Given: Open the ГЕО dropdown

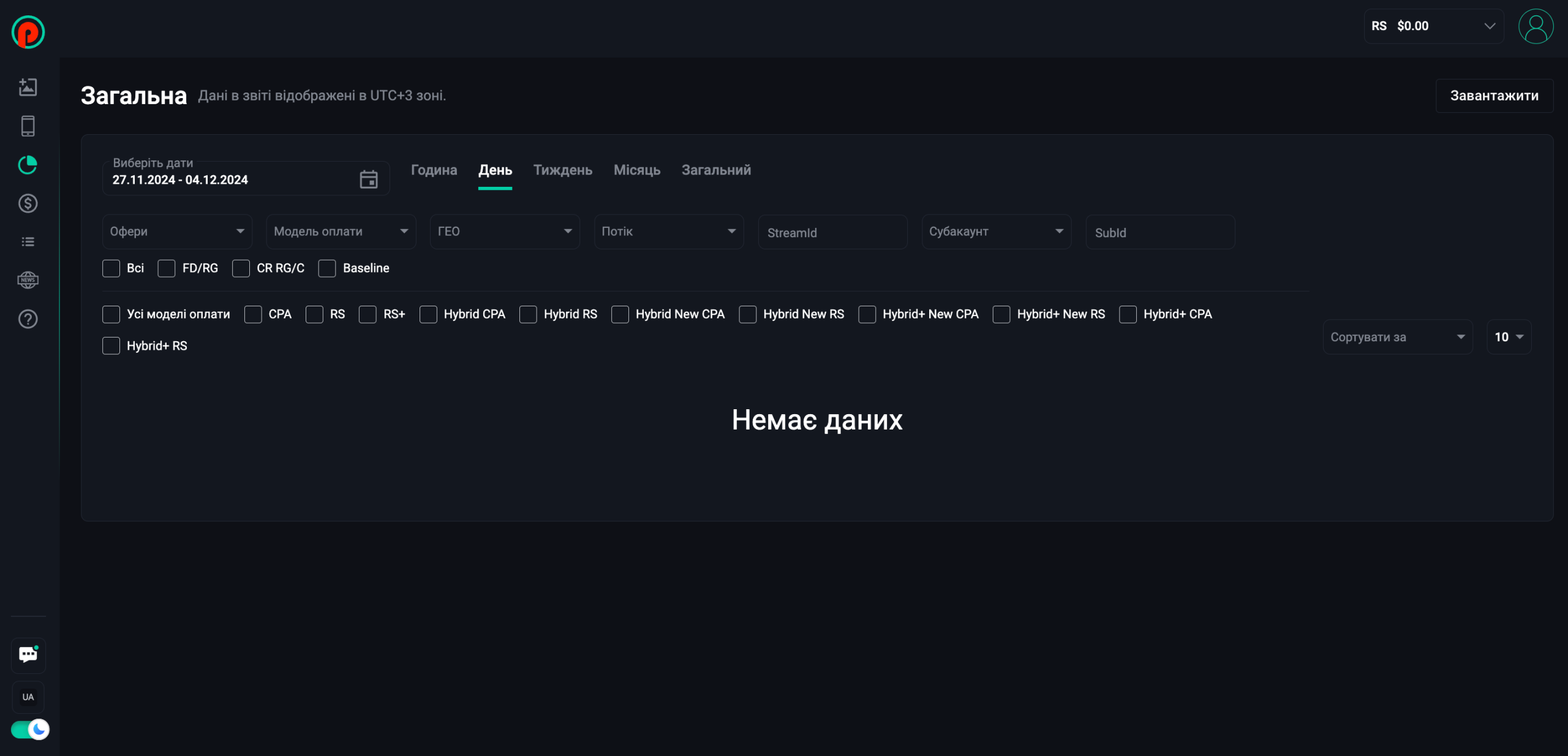Looking at the screenshot, I should [x=505, y=232].
